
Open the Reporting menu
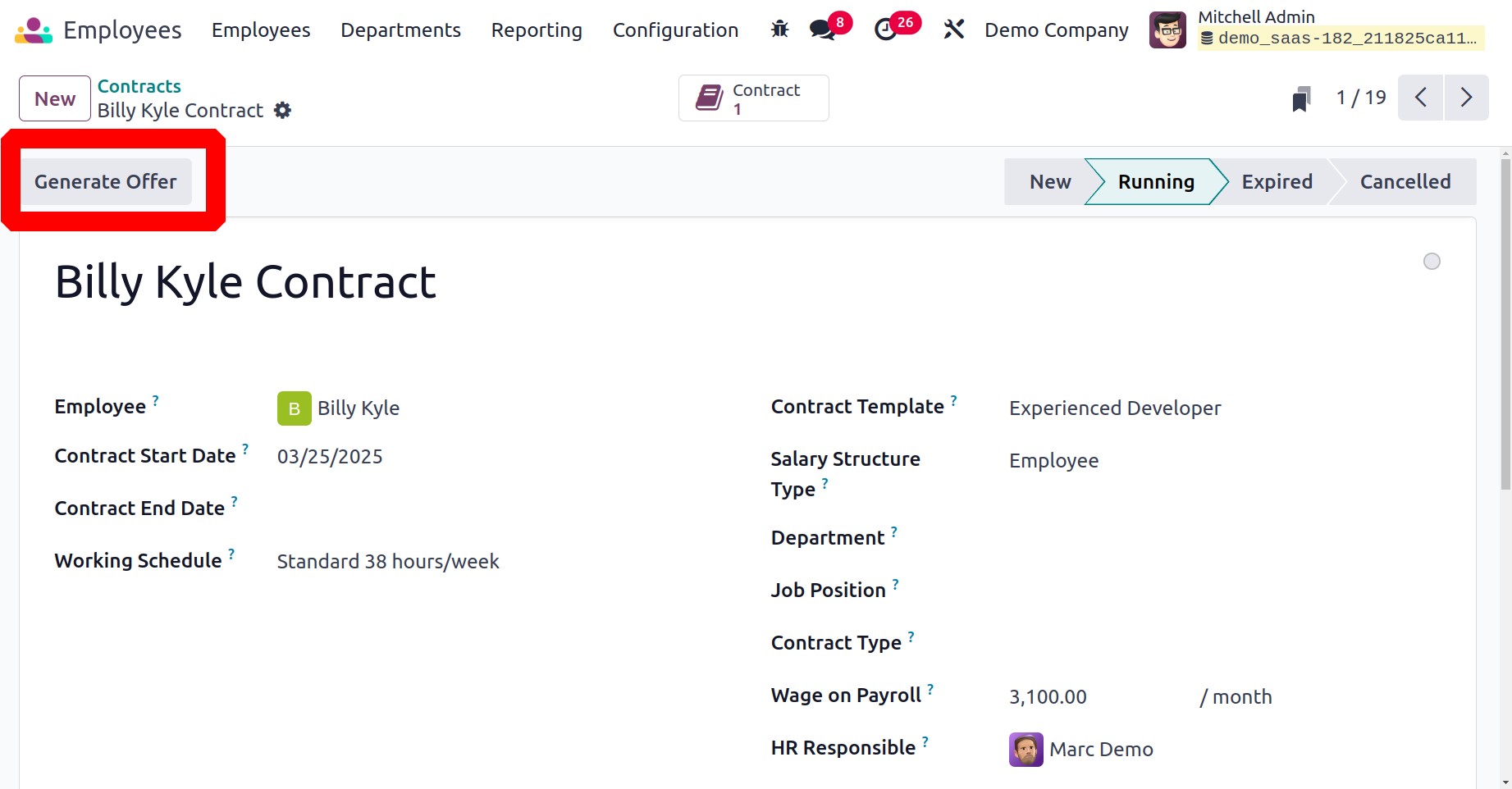[x=537, y=30]
